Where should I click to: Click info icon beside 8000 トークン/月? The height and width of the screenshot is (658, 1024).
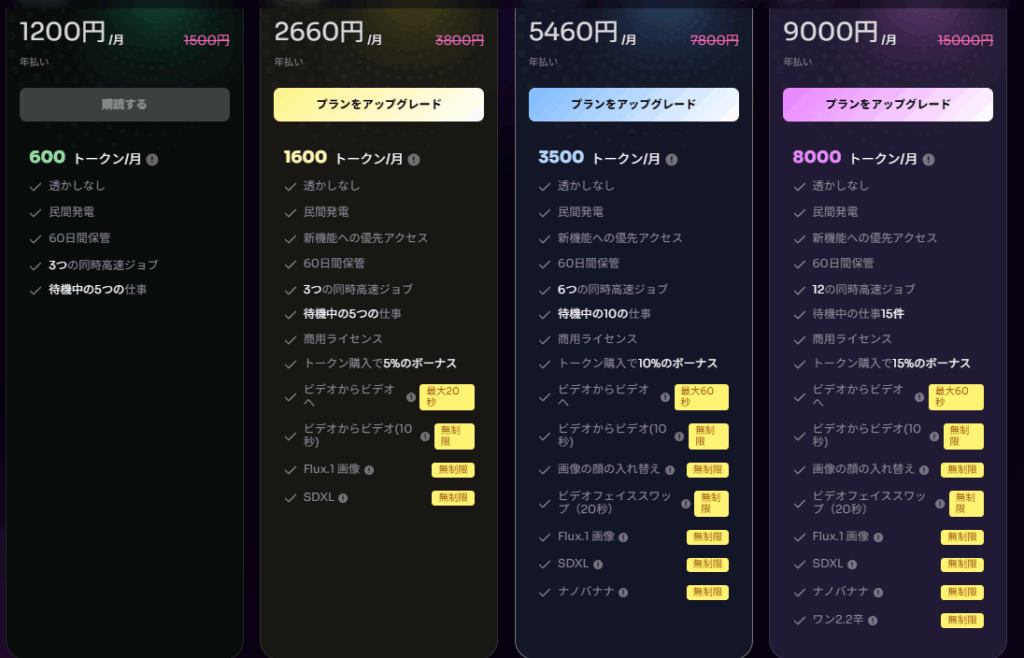929,159
